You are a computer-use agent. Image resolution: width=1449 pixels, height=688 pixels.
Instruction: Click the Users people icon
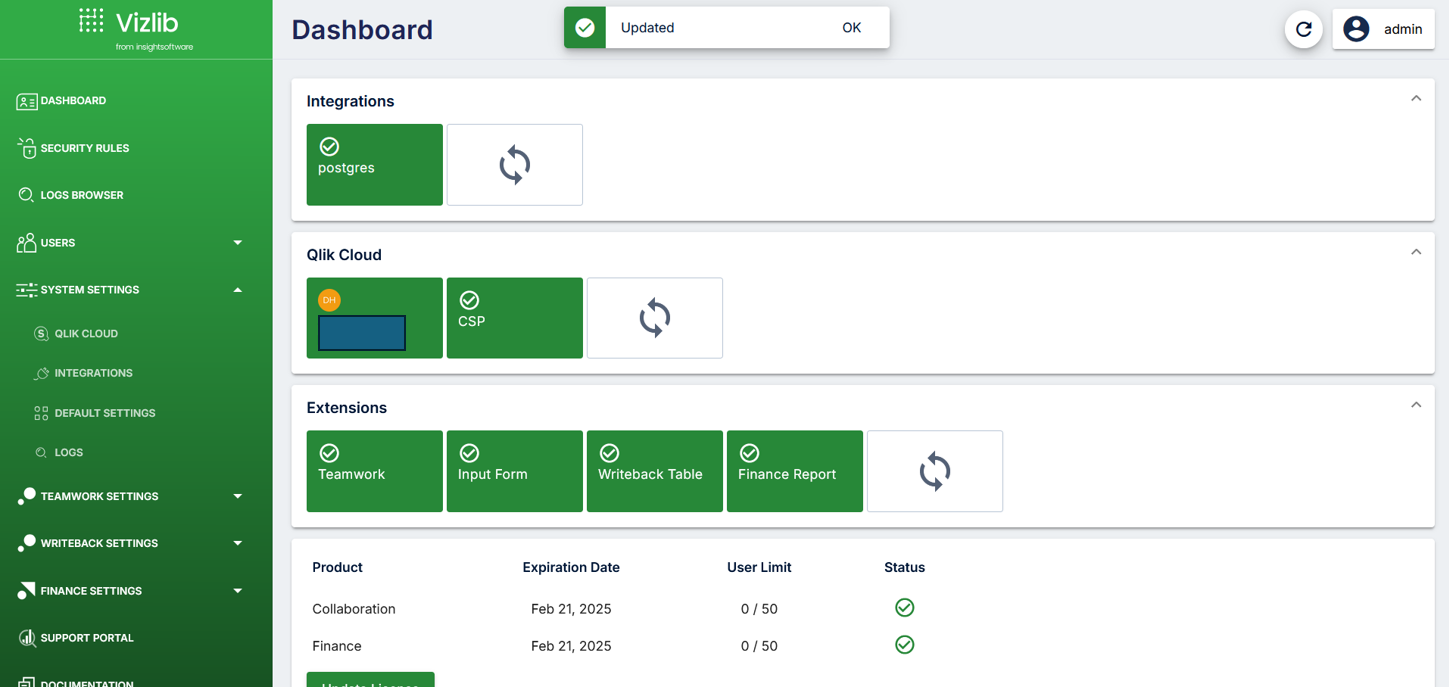[27, 242]
